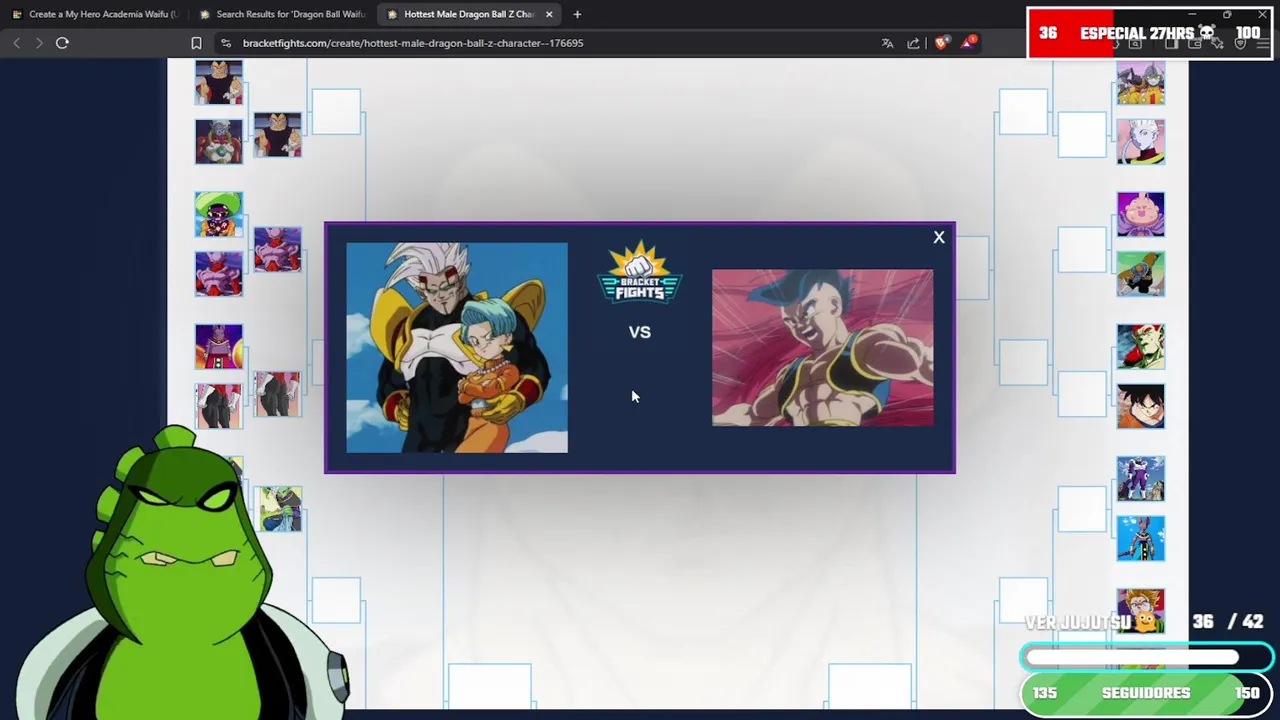Image resolution: width=1280 pixels, height=720 pixels.
Task: Bookmark this page
Action: [x=196, y=43]
